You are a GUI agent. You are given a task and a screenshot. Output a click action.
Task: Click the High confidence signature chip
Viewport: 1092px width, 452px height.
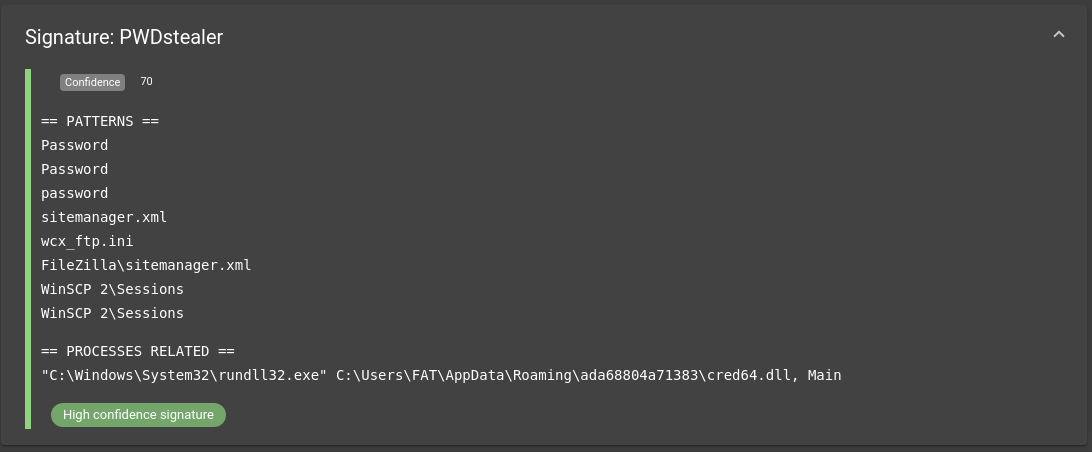[x=138, y=415]
